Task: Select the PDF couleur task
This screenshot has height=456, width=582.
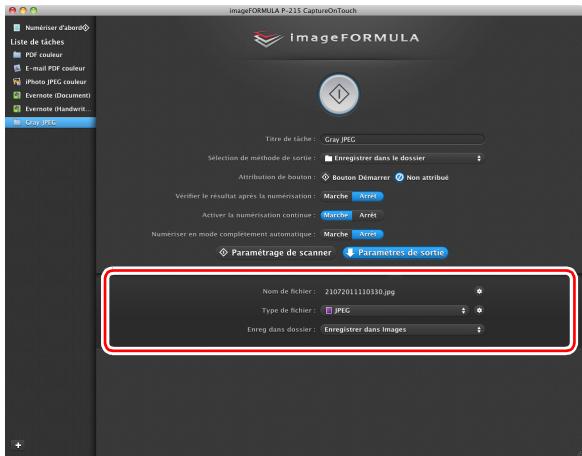Action: [x=50, y=55]
